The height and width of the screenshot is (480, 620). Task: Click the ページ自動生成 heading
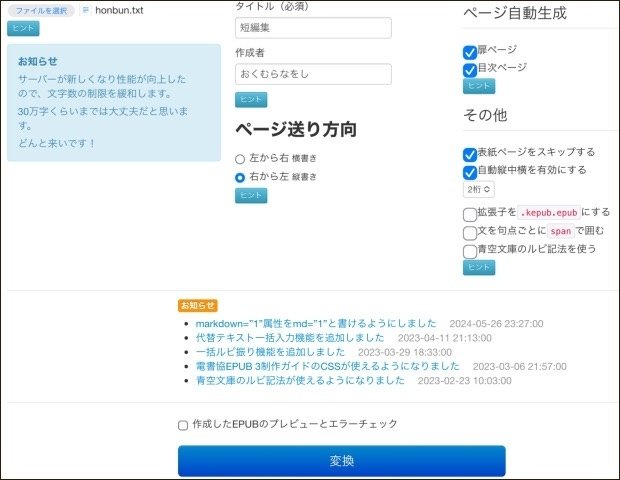(515, 13)
